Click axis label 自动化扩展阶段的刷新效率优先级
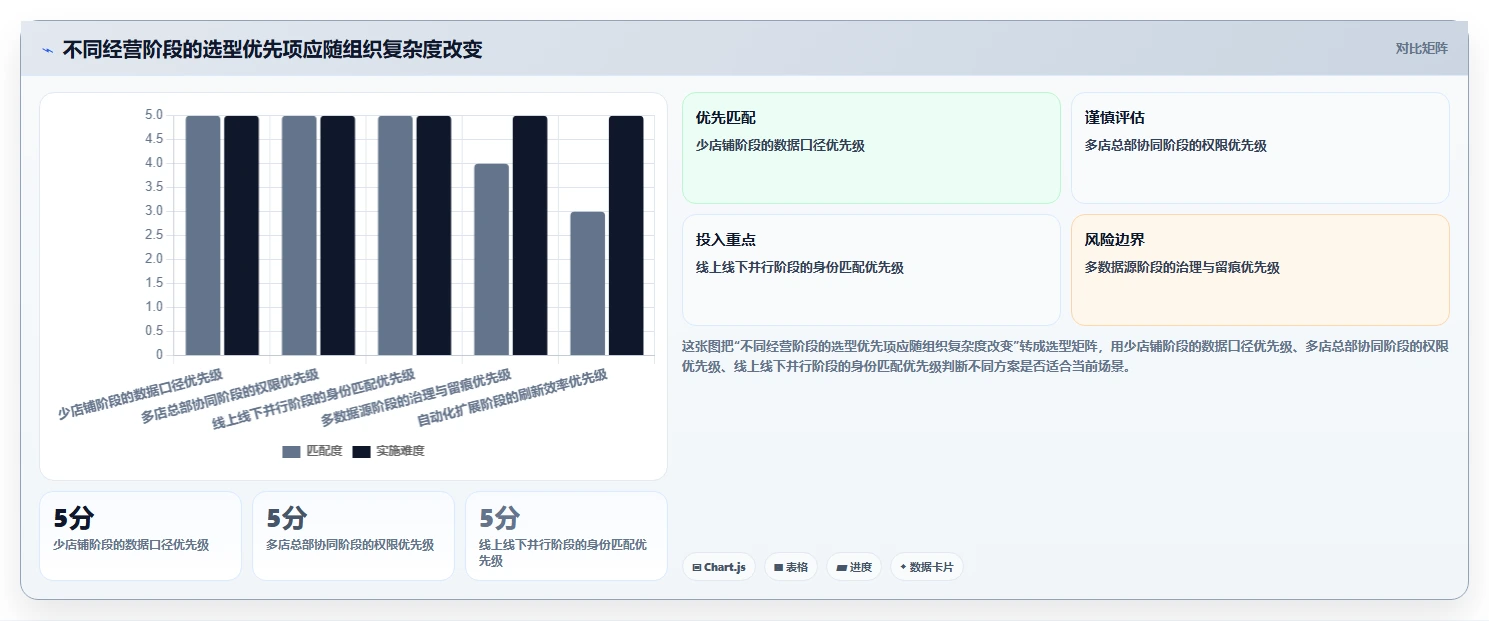This screenshot has width=1489, height=621. click(x=513, y=397)
